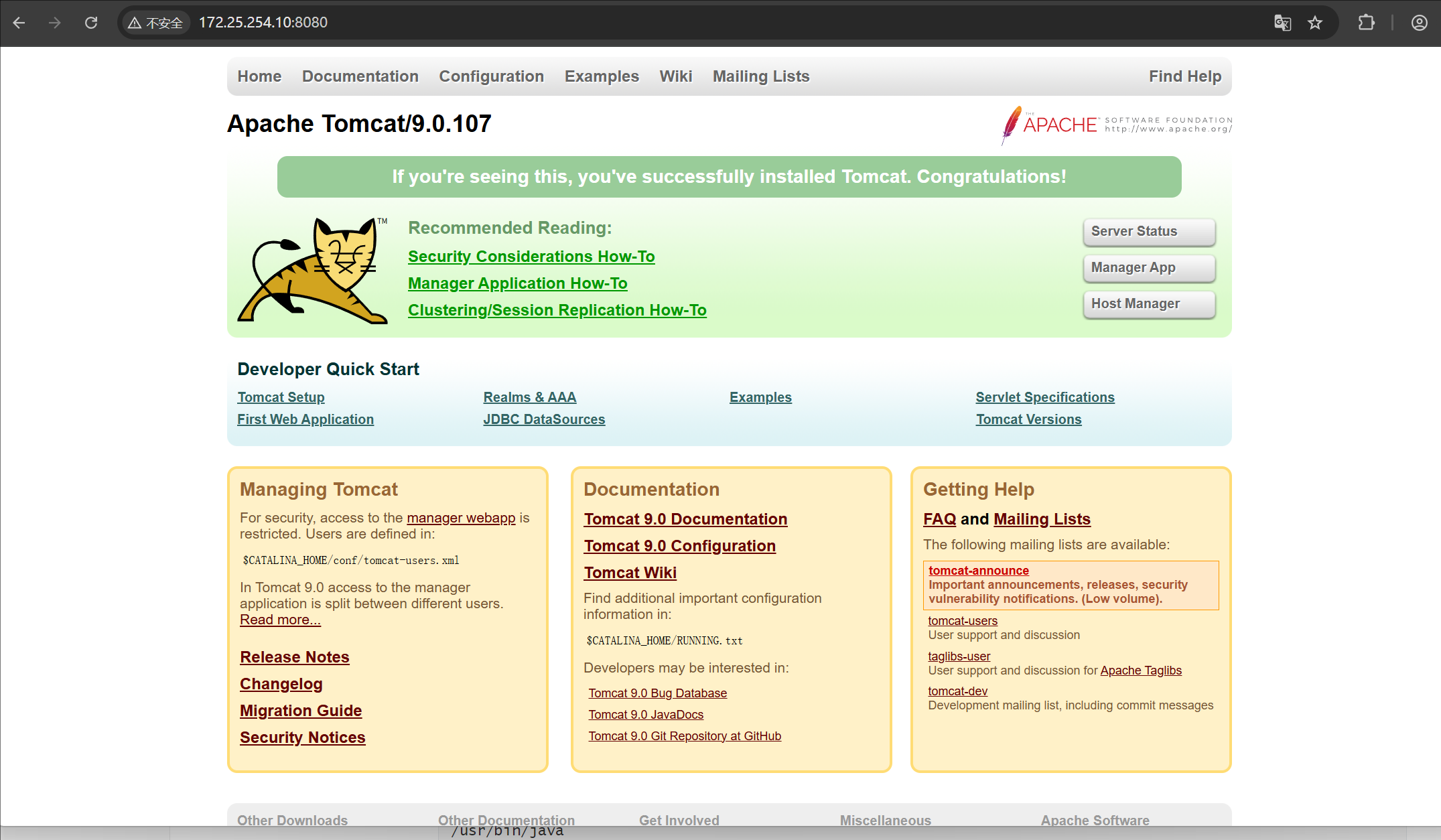Screen dimensions: 1441x840
Task: Open the Servlet Specifications link
Action: pyautogui.click(x=1045, y=397)
